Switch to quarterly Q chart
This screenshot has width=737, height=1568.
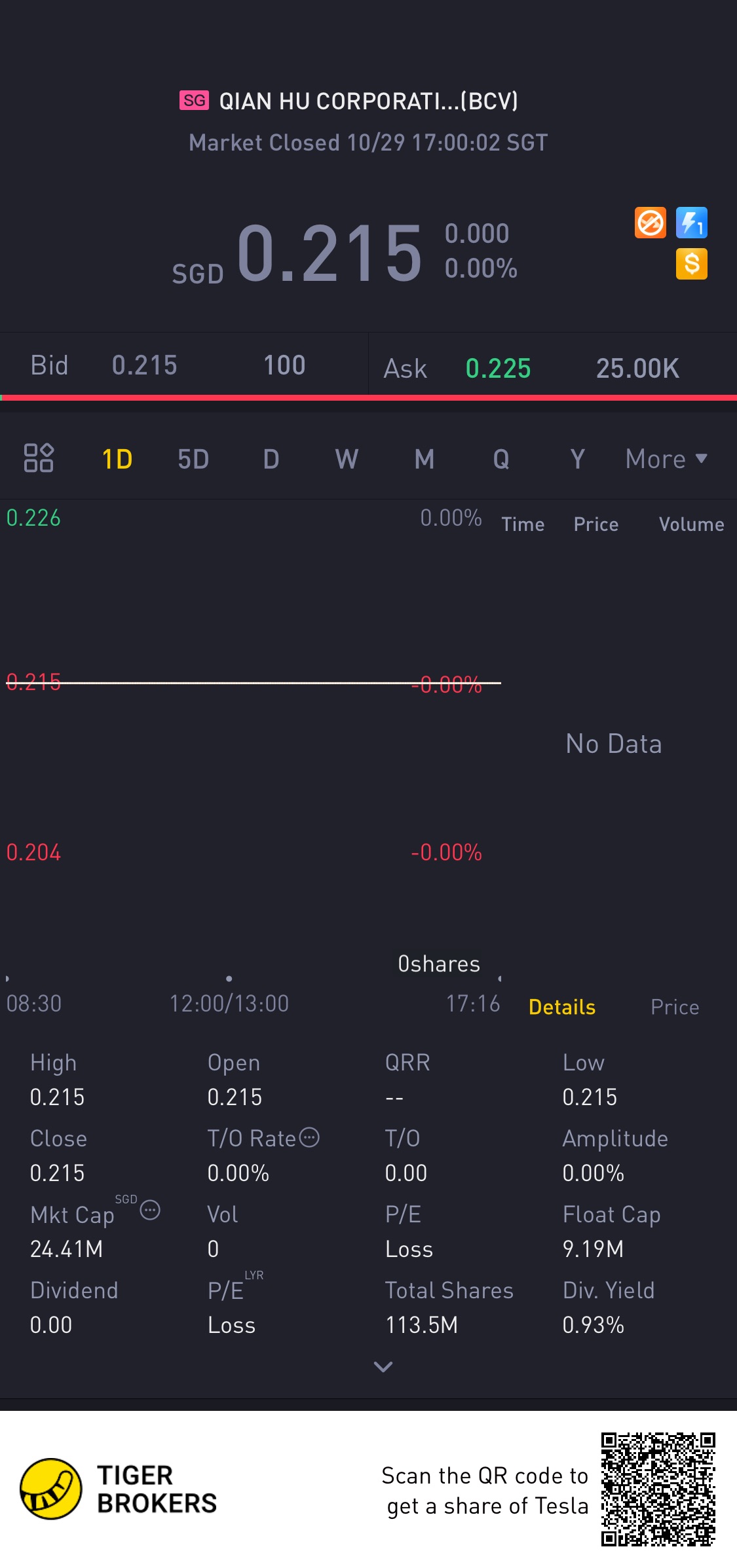tap(501, 459)
